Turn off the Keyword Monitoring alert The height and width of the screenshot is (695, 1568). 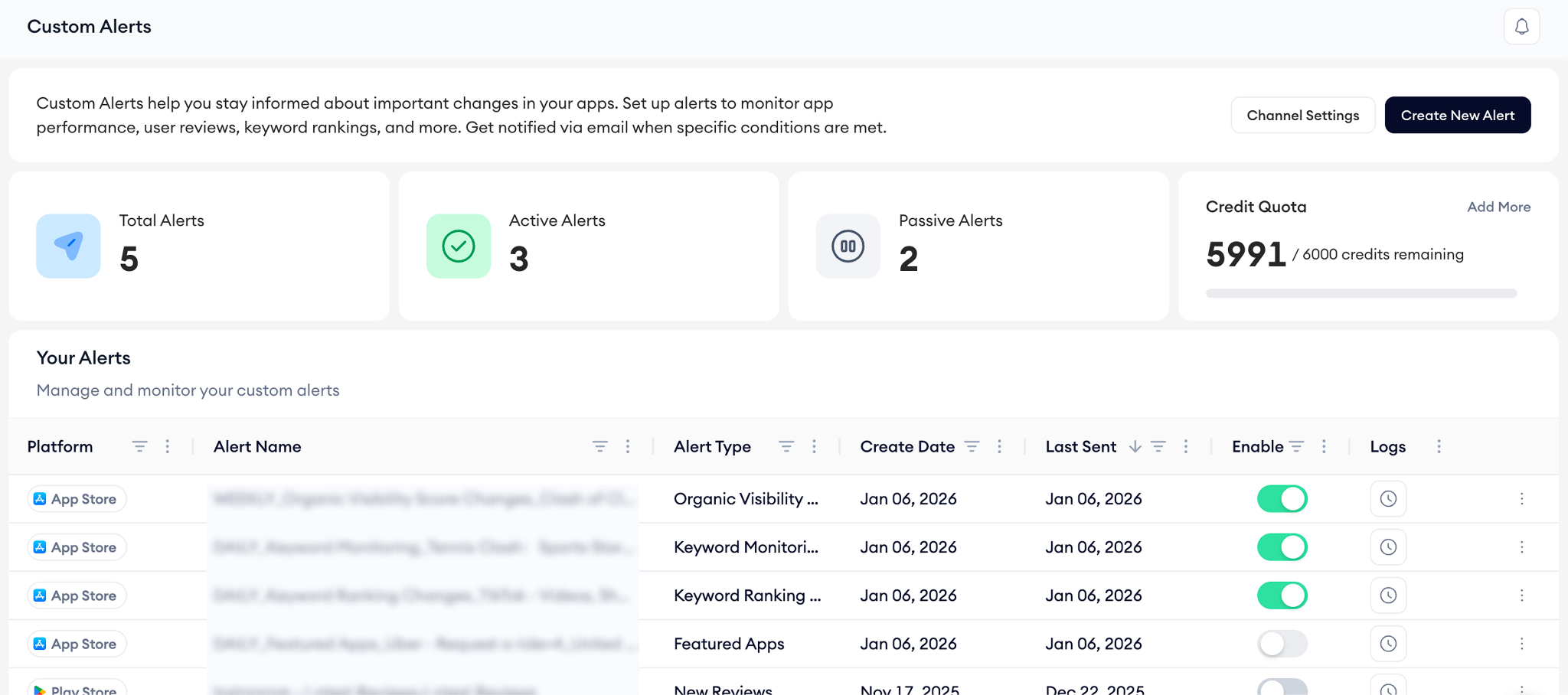pyautogui.click(x=1282, y=547)
